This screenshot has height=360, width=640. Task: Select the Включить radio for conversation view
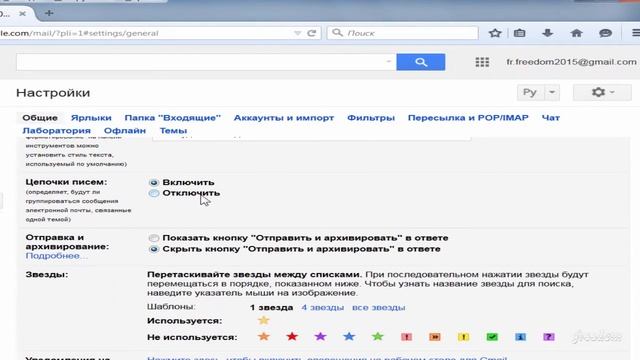click(x=154, y=182)
